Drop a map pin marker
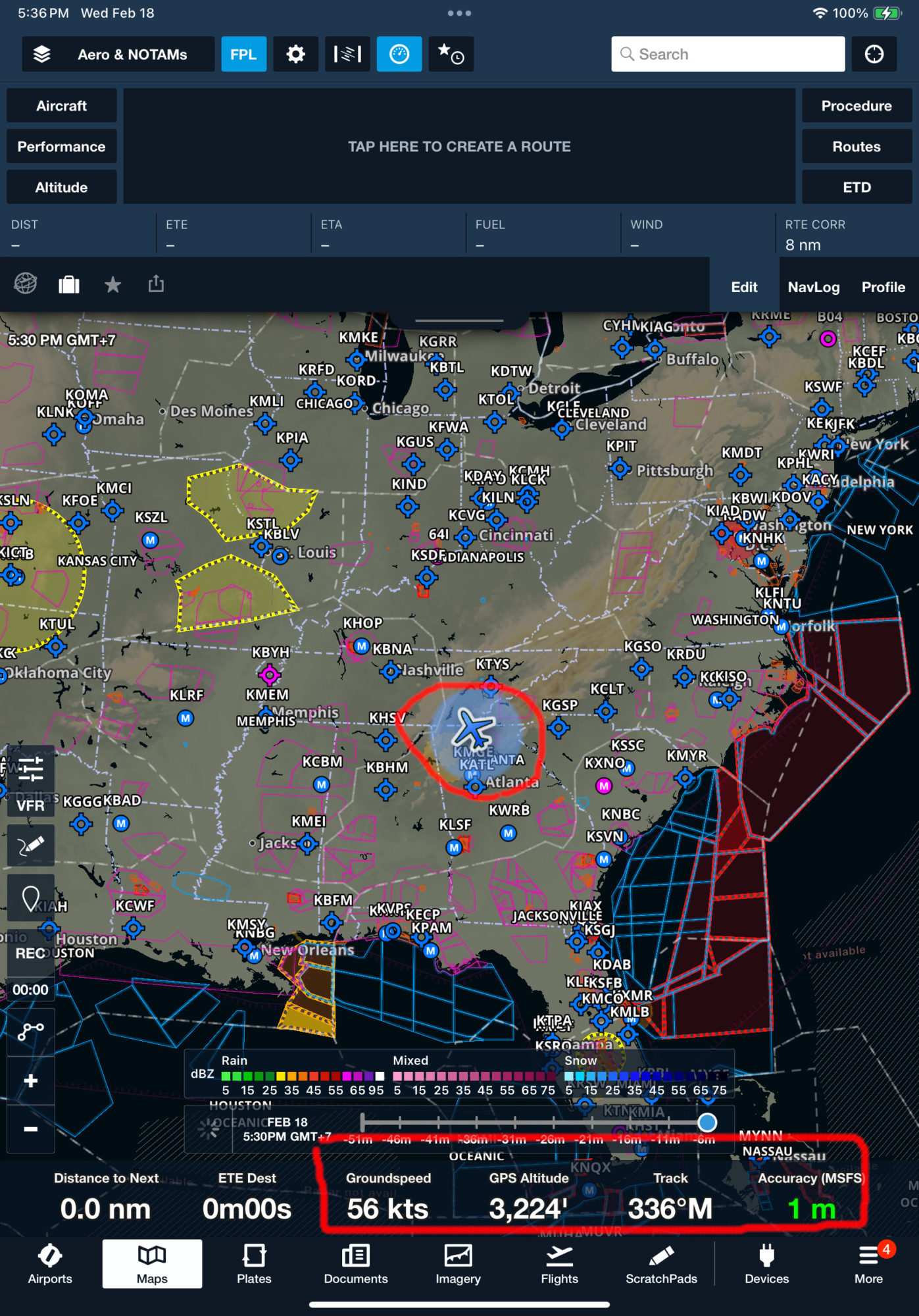This screenshot has width=919, height=1316. (x=31, y=898)
